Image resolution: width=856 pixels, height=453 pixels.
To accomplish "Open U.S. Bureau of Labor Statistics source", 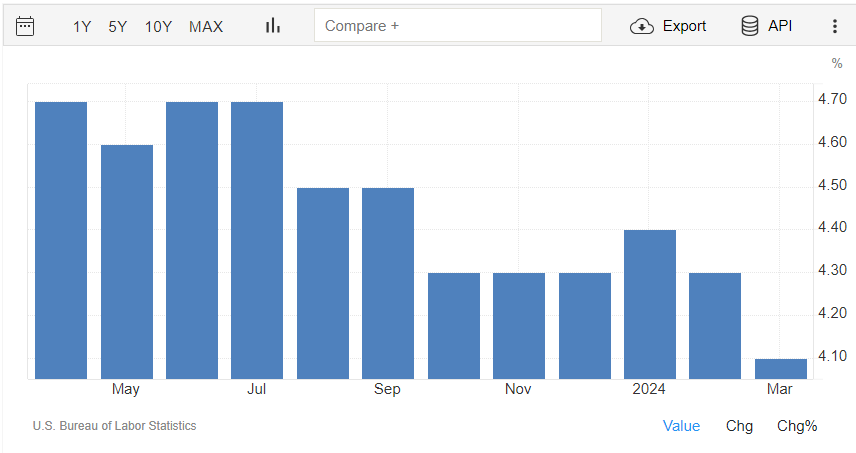I will coord(114,426).
